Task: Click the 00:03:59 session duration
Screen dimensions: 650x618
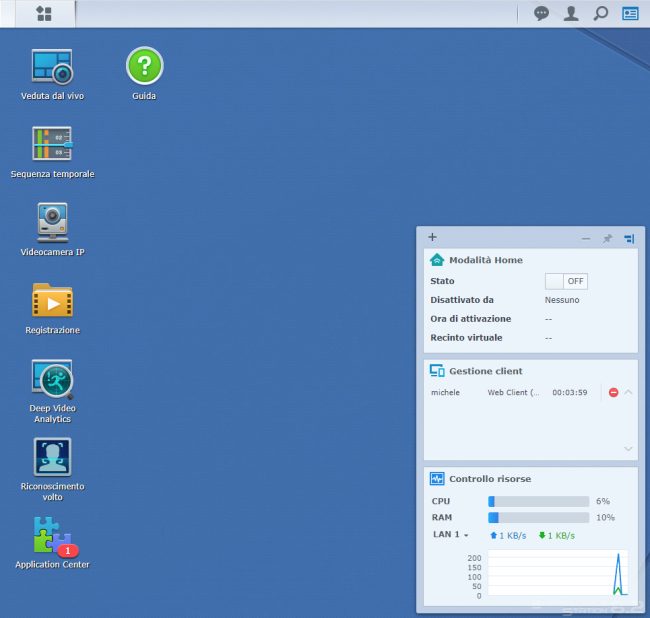Action: pos(570,392)
